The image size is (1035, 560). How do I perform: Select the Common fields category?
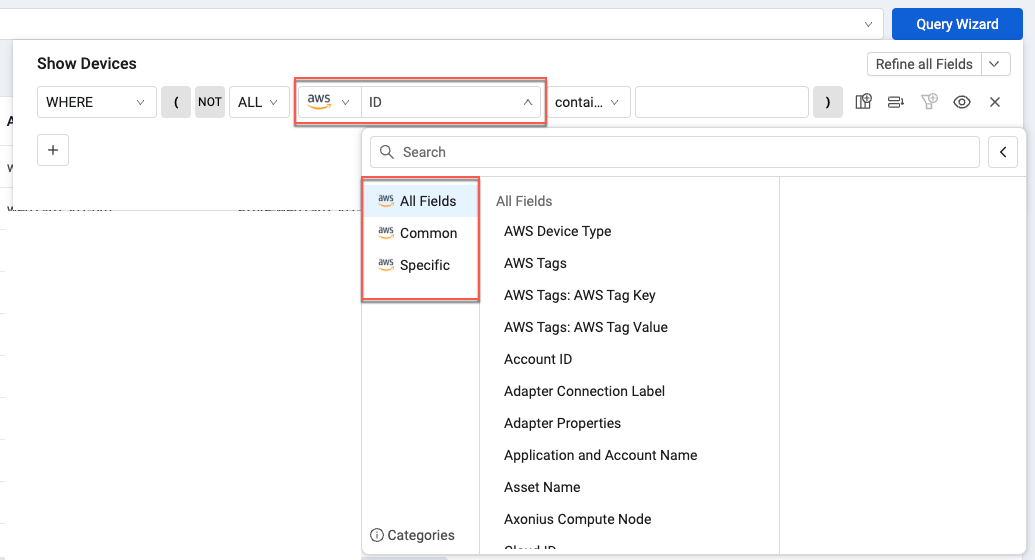point(420,233)
